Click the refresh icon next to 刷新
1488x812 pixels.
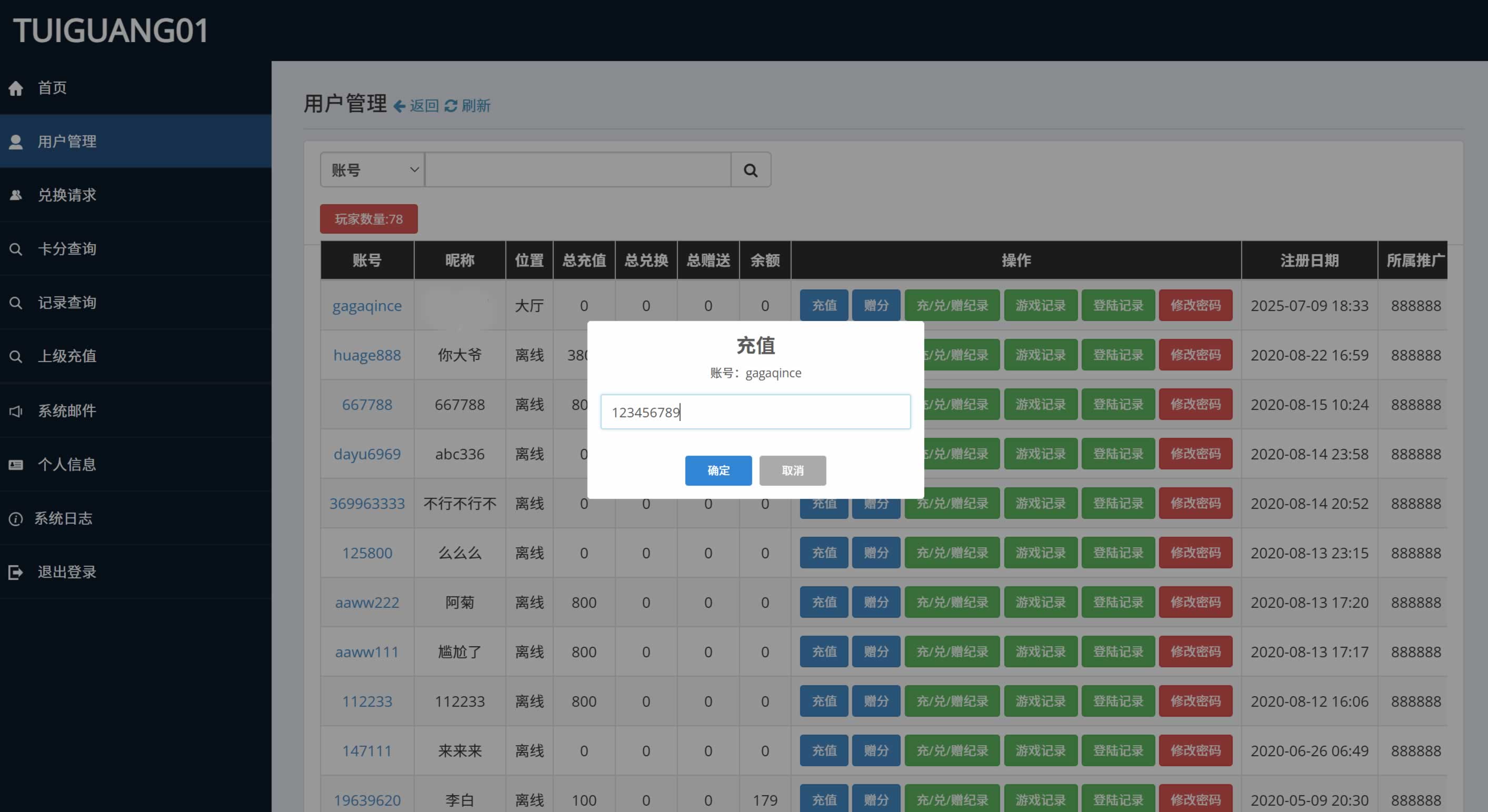pos(451,106)
